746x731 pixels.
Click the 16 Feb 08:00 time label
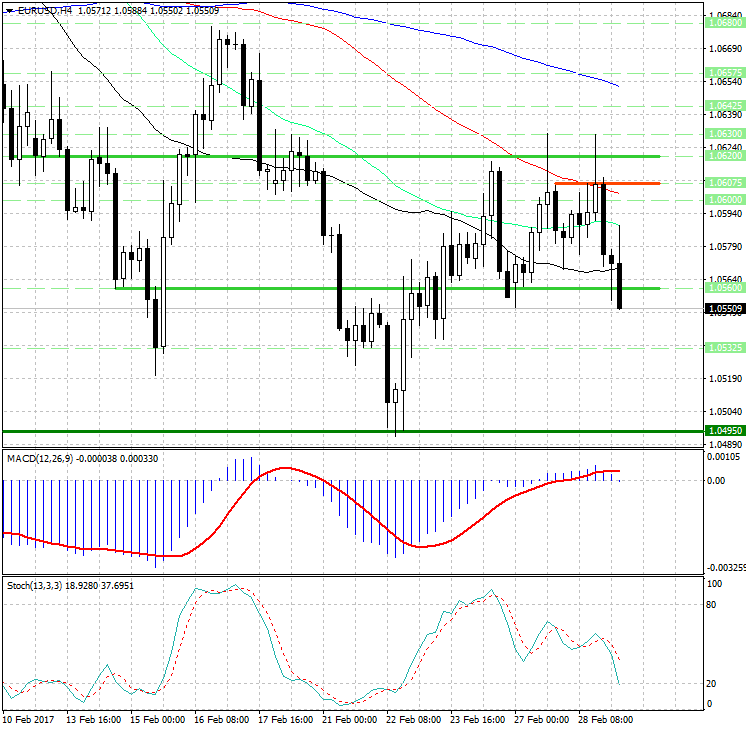point(222,720)
